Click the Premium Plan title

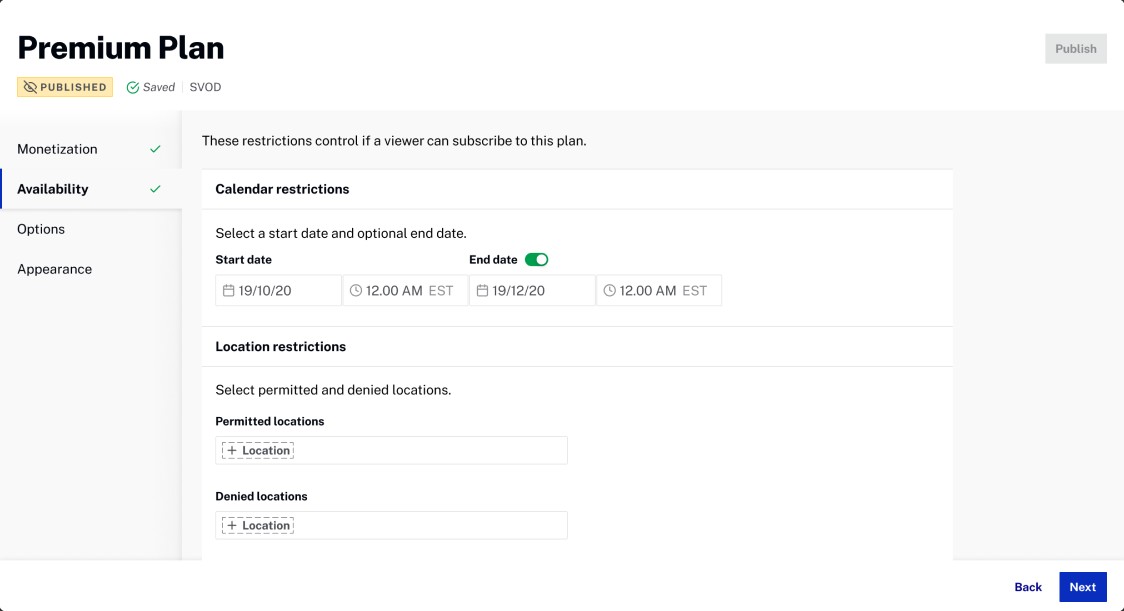click(120, 48)
